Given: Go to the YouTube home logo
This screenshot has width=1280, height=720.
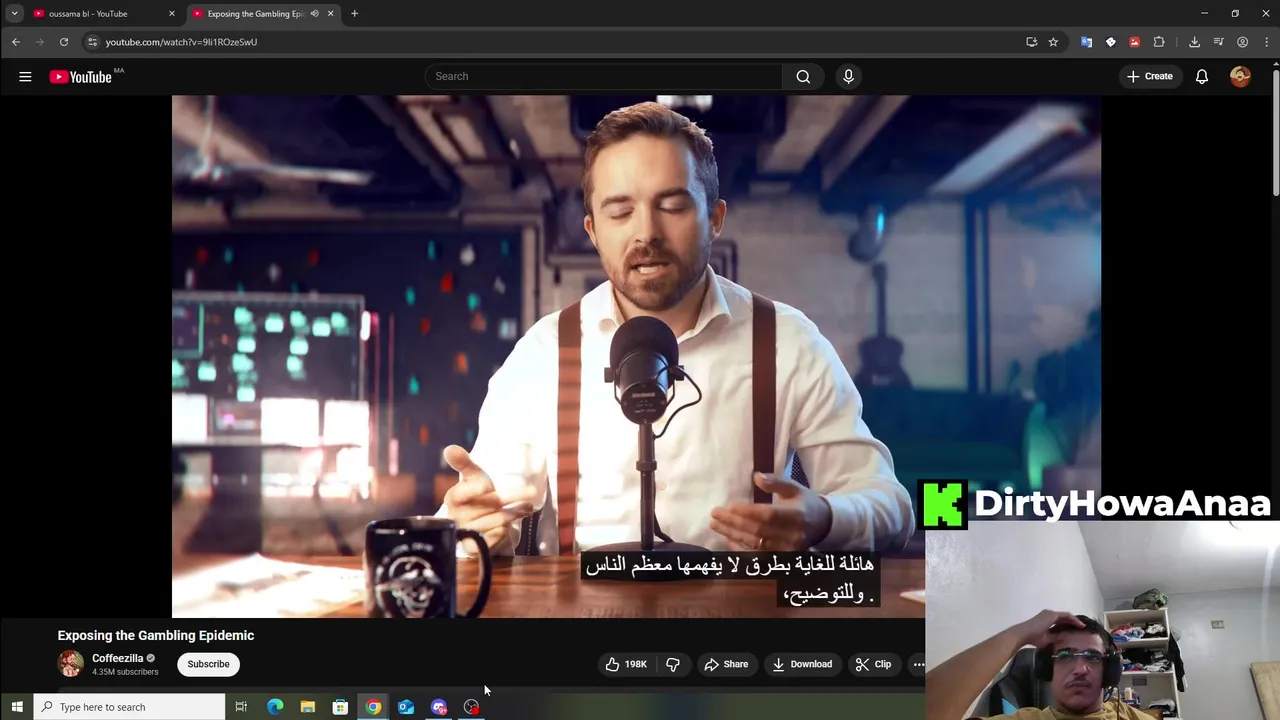Looking at the screenshot, I should point(81,77).
